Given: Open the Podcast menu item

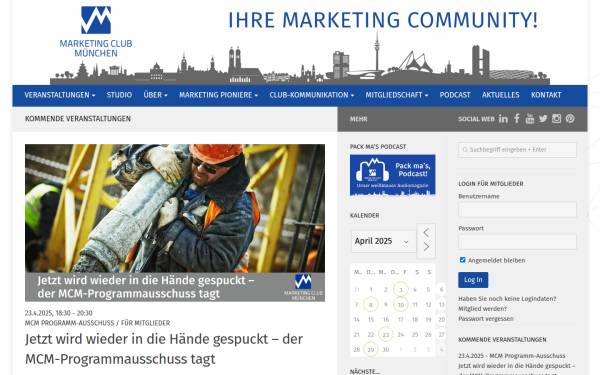Looking at the screenshot, I should (455, 95).
